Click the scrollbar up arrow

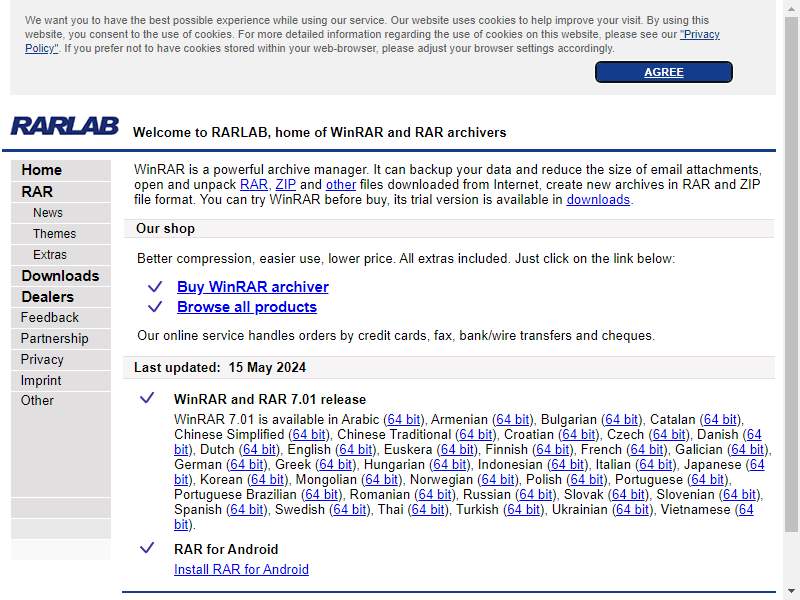pyautogui.click(x=791, y=8)
